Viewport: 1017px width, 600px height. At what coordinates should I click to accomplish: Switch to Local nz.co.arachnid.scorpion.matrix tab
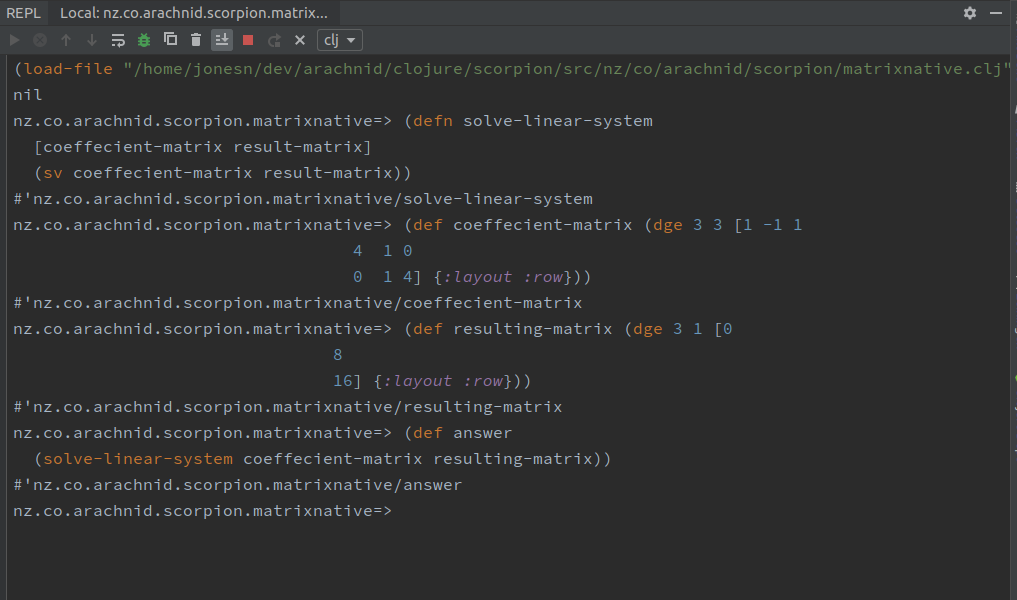[x=194, y=13]
